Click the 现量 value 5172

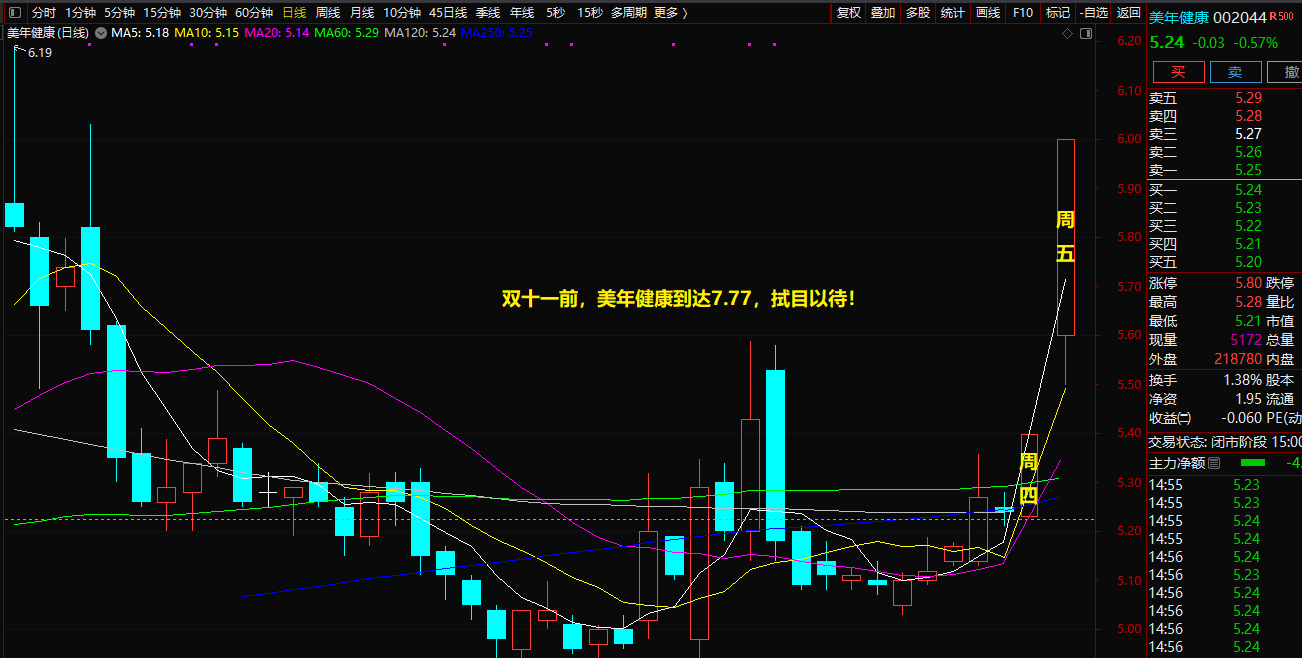click(1244, 340)
